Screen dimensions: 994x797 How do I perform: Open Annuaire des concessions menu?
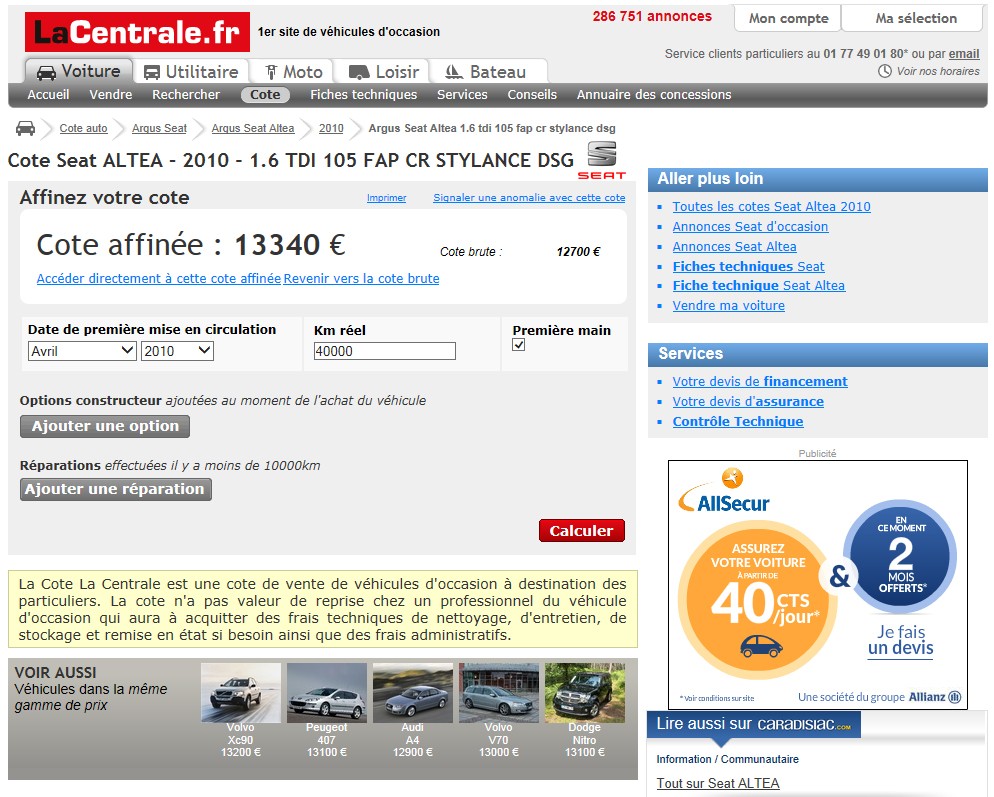pos(654,94)
